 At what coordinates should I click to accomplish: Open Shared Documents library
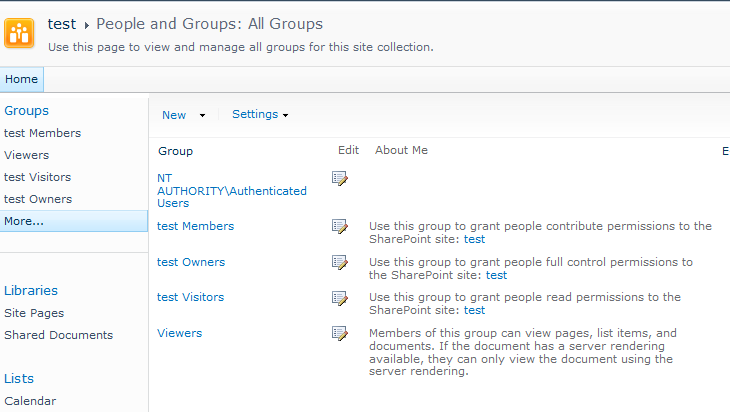coord(59,335)
